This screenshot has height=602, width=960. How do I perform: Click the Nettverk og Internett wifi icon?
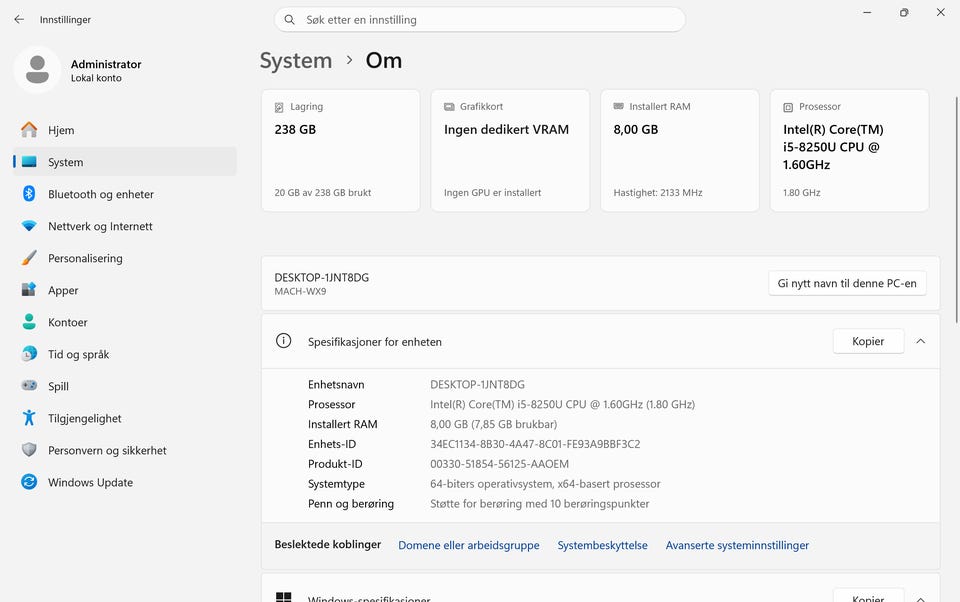click(x=29, y=226)
